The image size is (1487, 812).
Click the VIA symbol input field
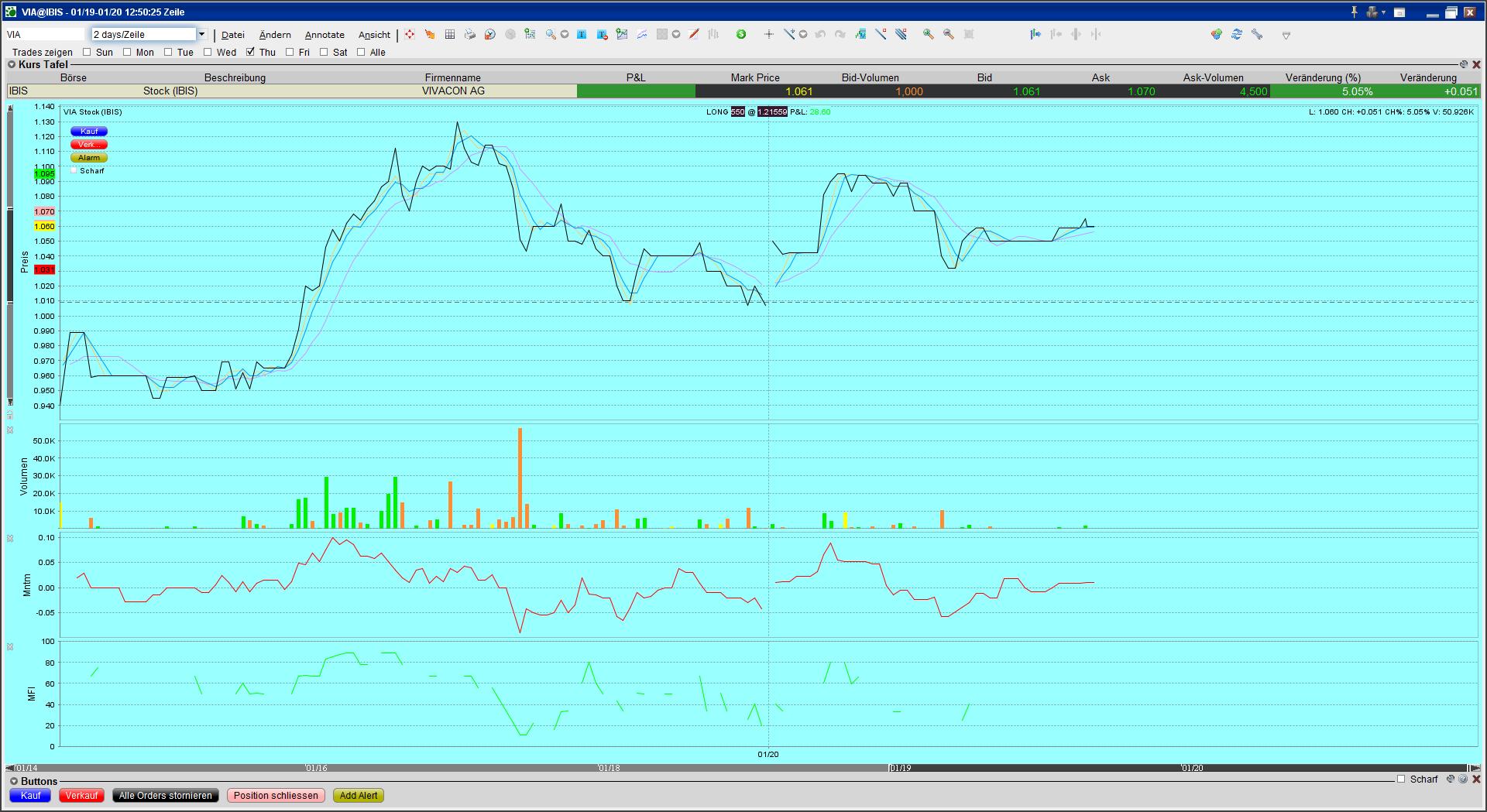(45, 35)
